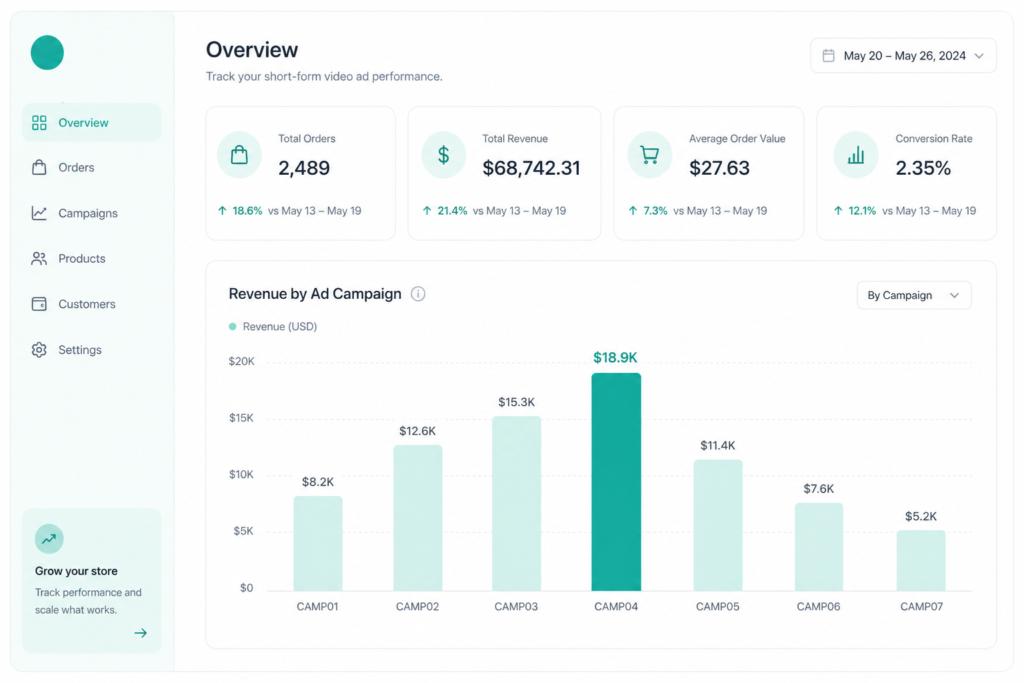The image size is (1024, 683).
Task: Click the Settings gear icon
Action: [x=39, y=350]
